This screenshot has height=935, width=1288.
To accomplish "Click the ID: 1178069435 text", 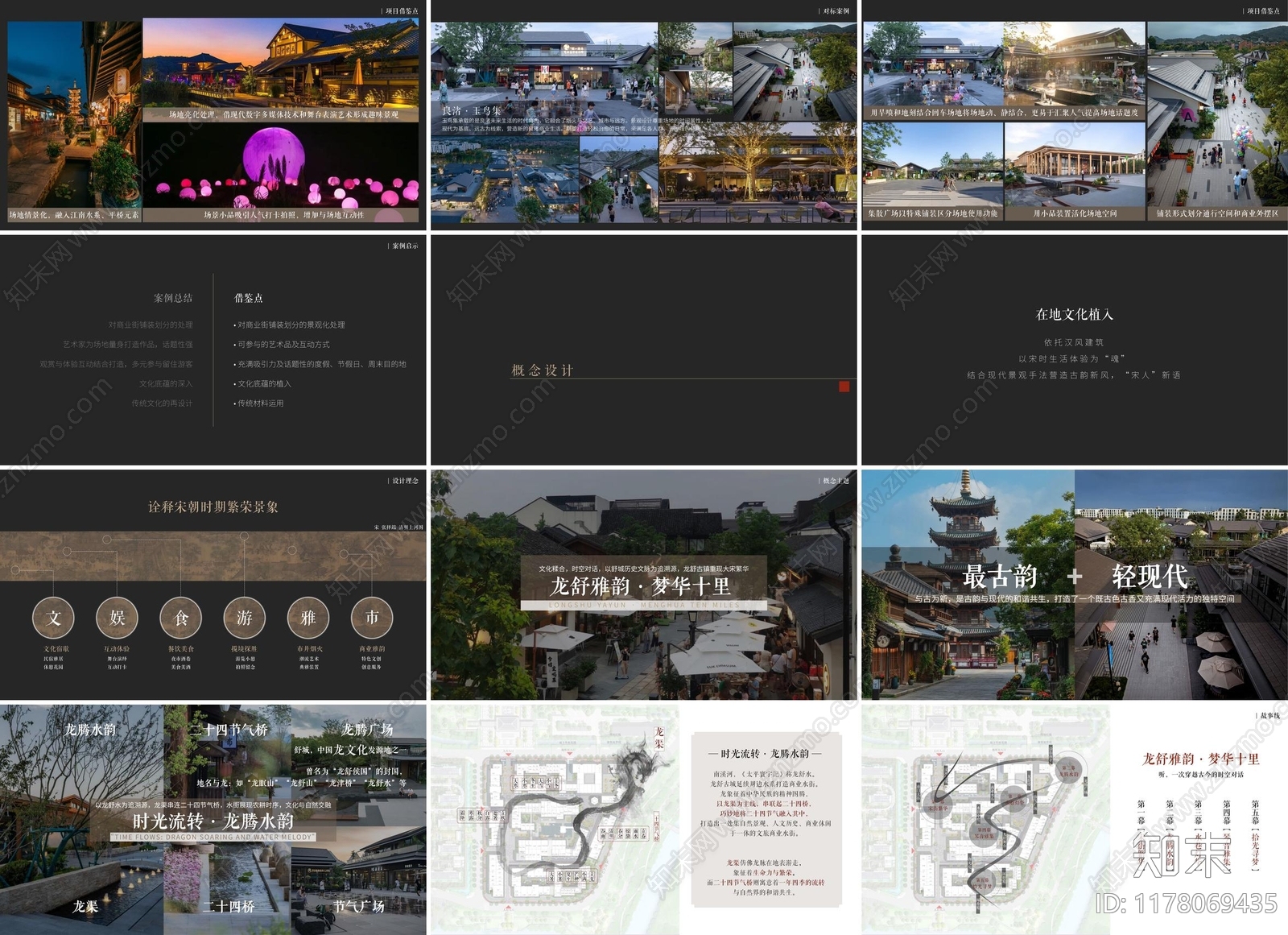I will [x=1187, y=904].
